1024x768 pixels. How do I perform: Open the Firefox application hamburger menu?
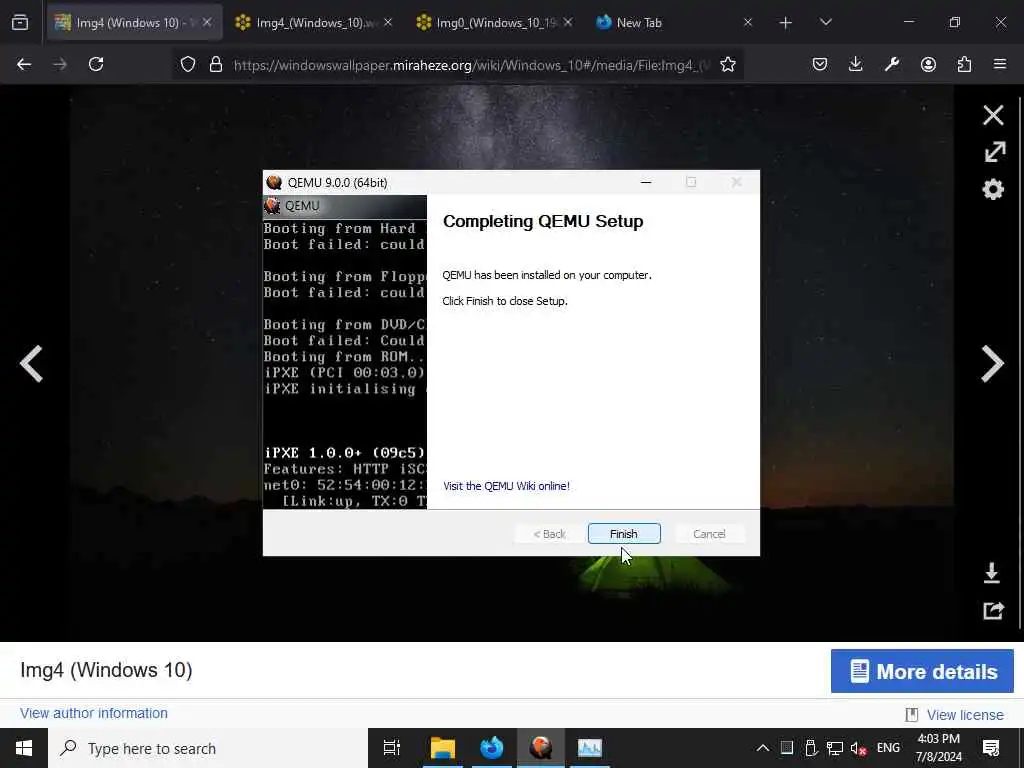click(1000, 64)
